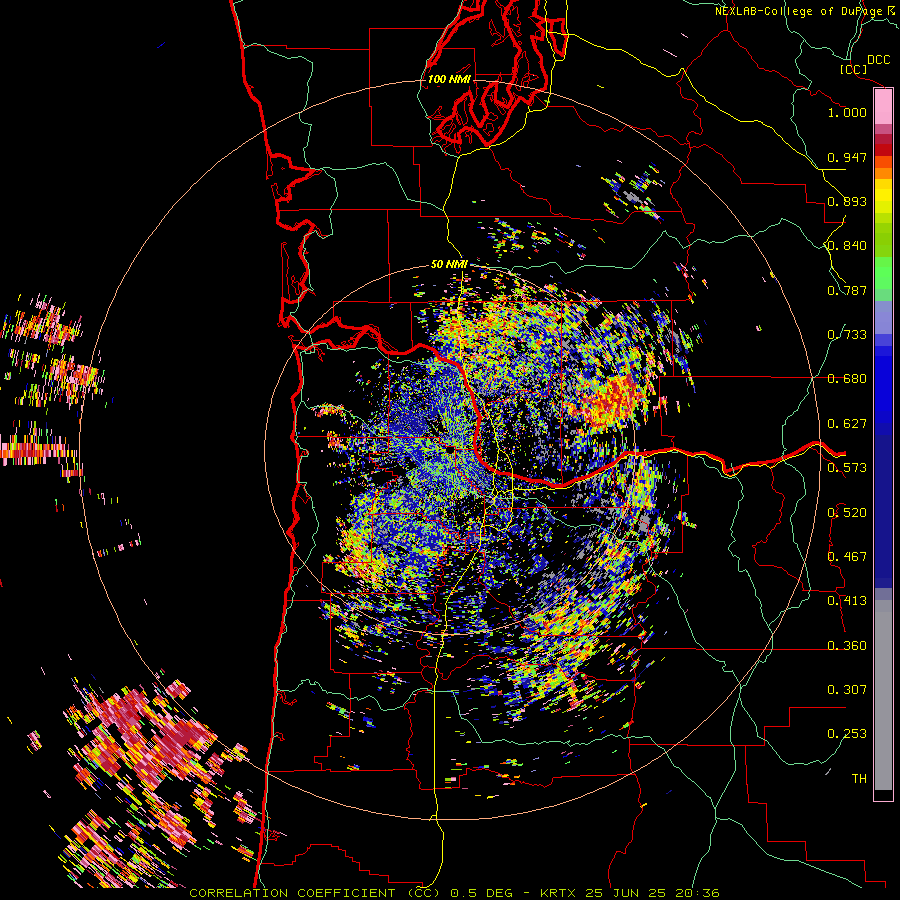
Task: Click the 100 NMI range ring label
Action: pyautogui.click(x=449, y=79)
